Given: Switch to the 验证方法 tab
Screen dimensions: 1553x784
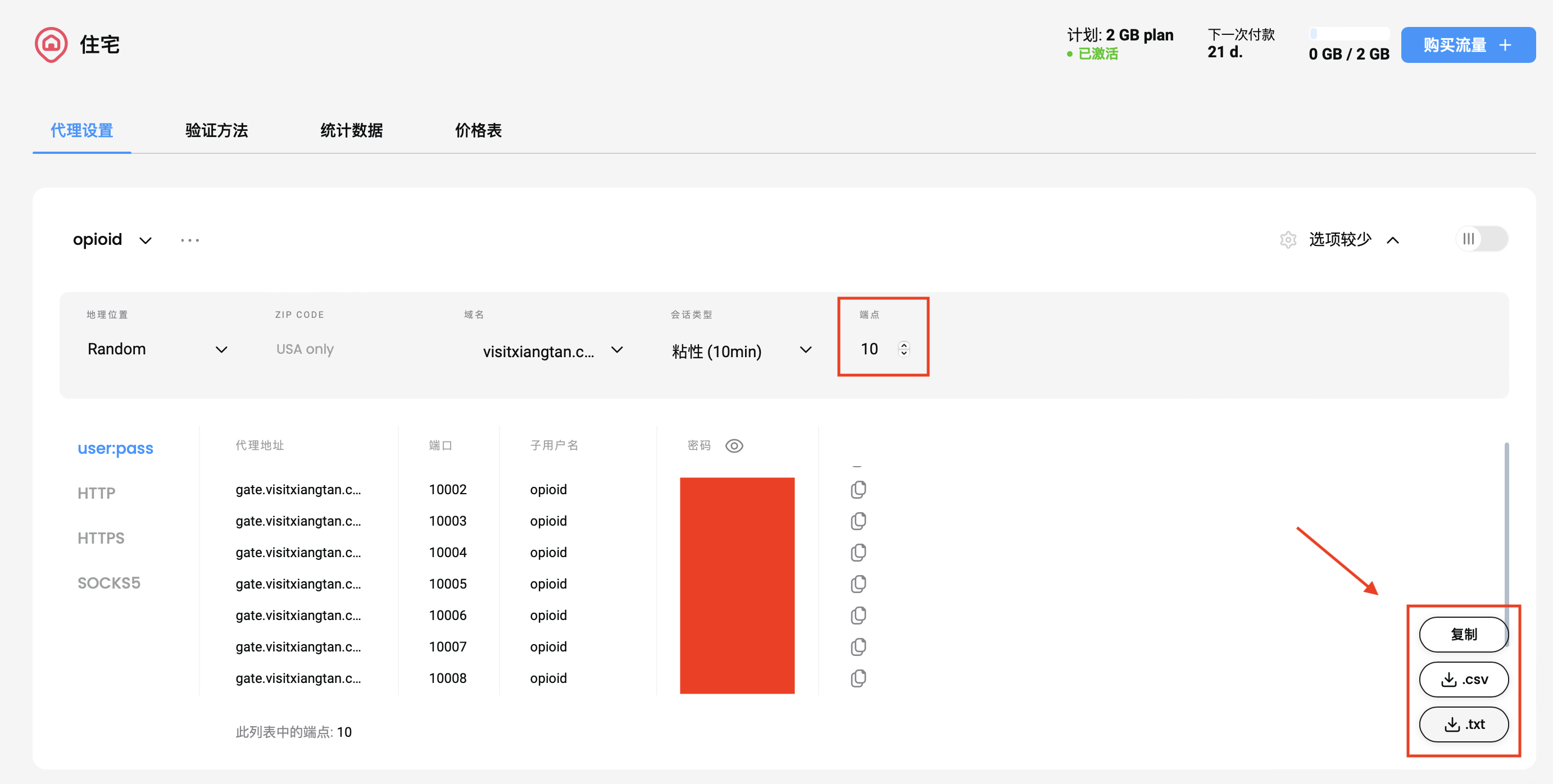Looking at the screenshot, I should [216, 130].
